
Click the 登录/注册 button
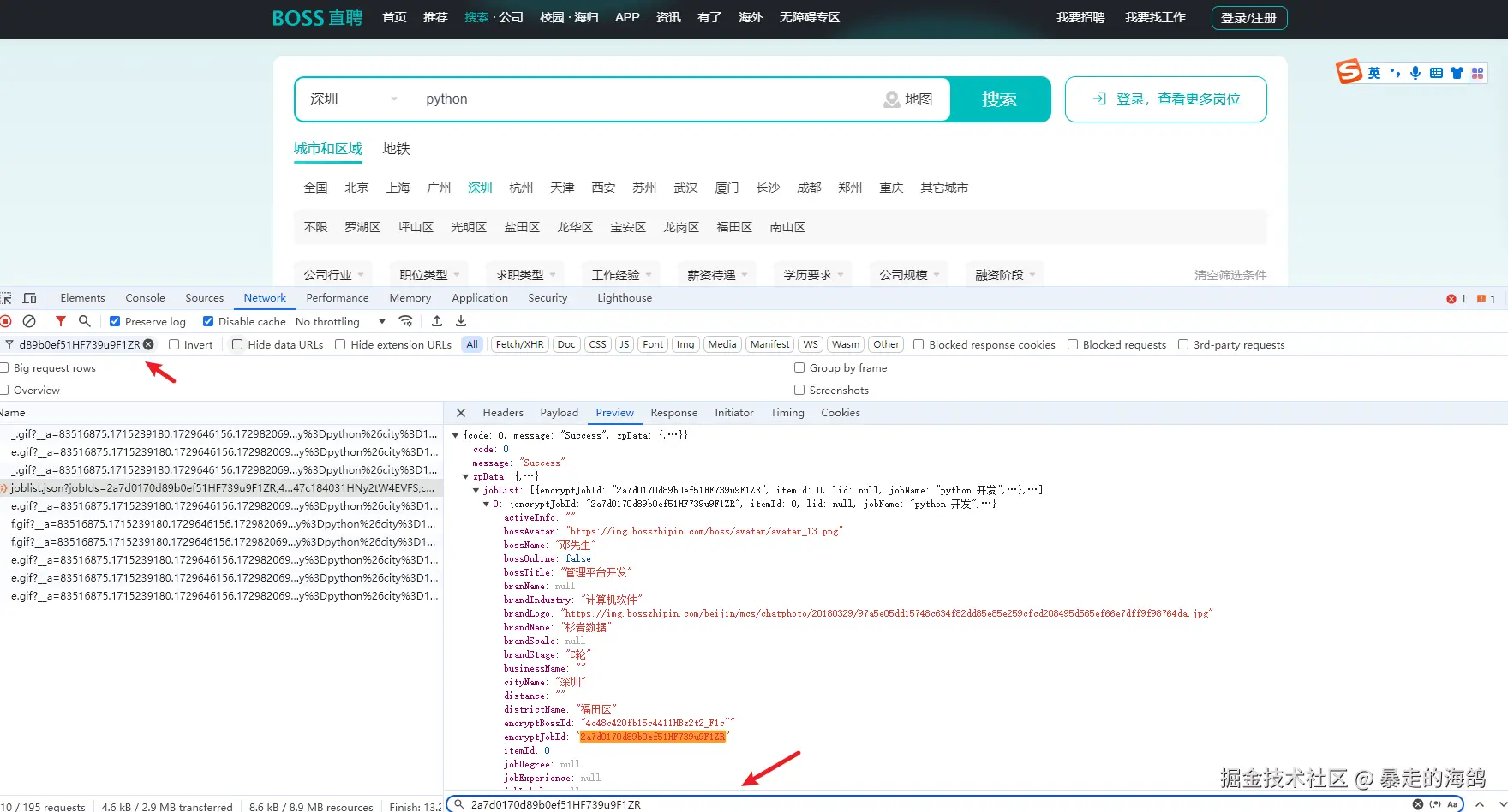(x=1248, y=18)
